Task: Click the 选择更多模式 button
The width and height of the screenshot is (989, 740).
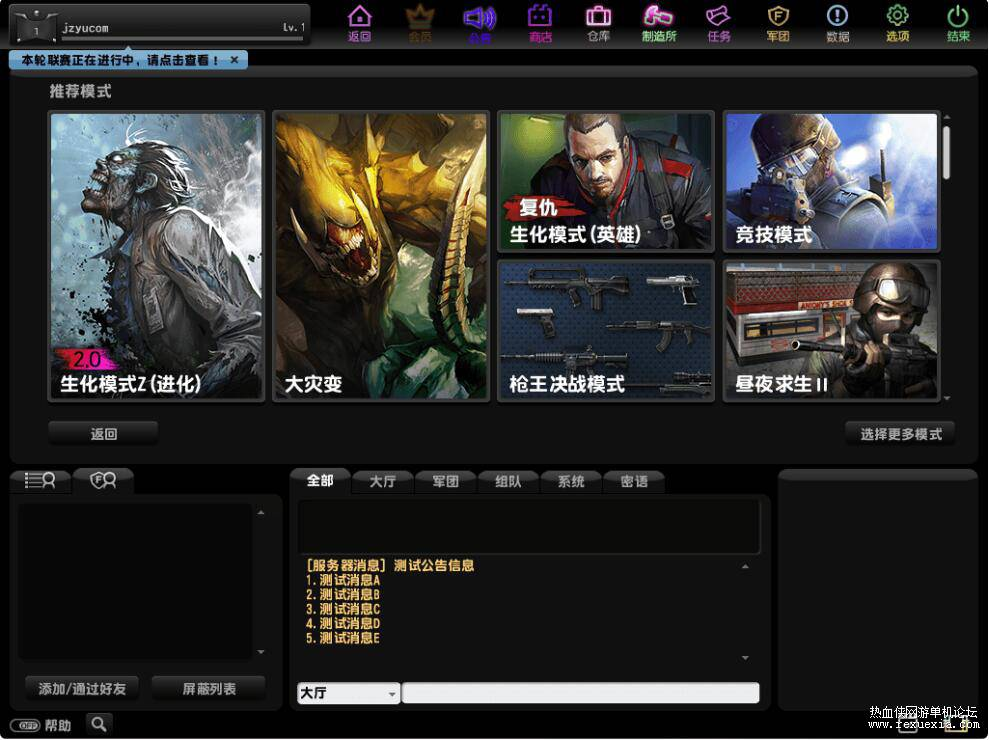Action: pyautogui.click(x=900, y=434)
